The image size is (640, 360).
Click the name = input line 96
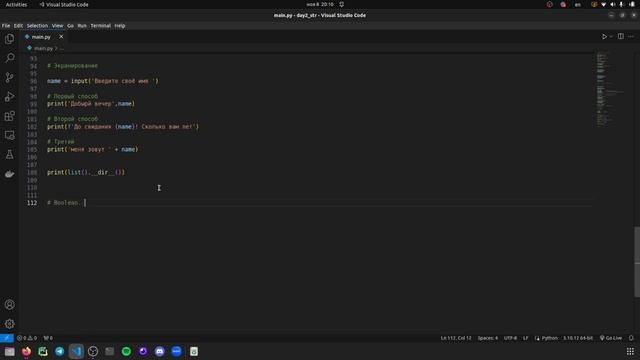click(102, 81)
